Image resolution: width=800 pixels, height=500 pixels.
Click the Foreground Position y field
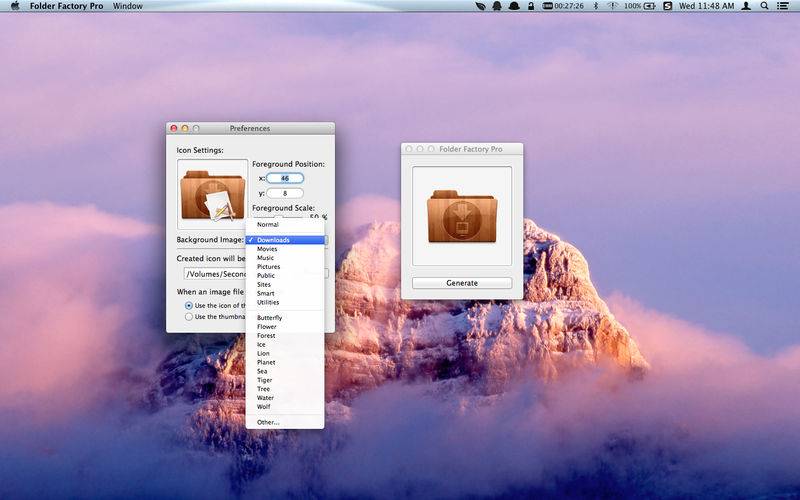click(x=285, y=193)
